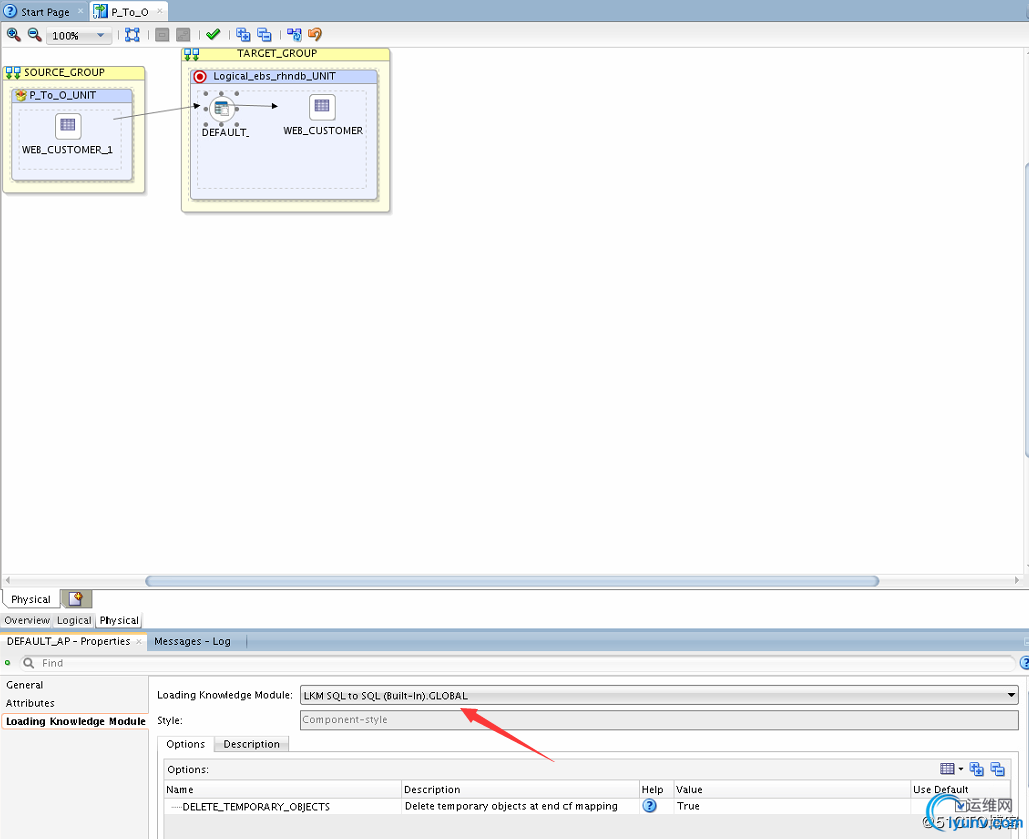Select the DEFAULT_AP - Properties tab

(x=68, y=641)
